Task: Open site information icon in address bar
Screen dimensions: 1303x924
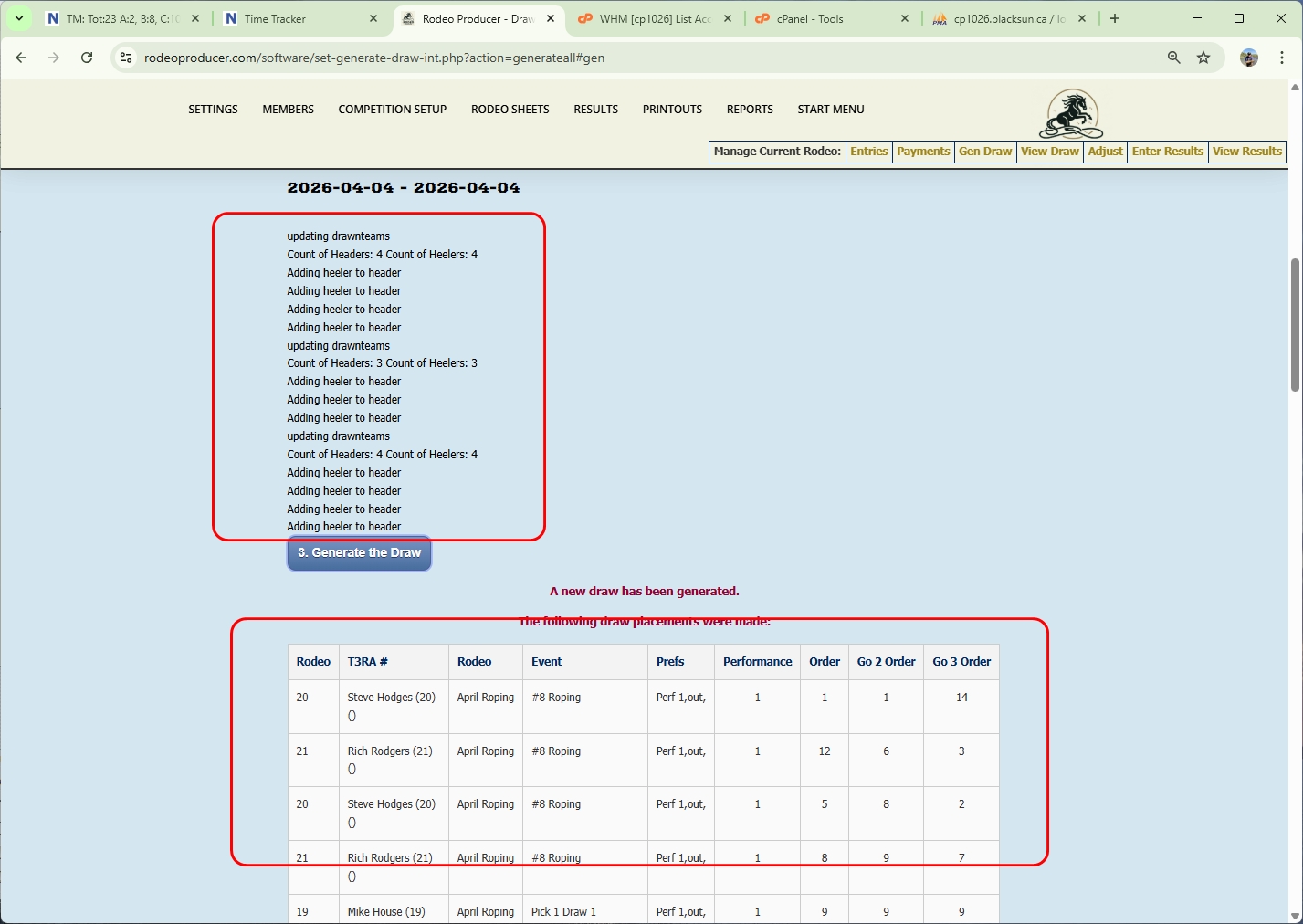Action: point(126,58)
